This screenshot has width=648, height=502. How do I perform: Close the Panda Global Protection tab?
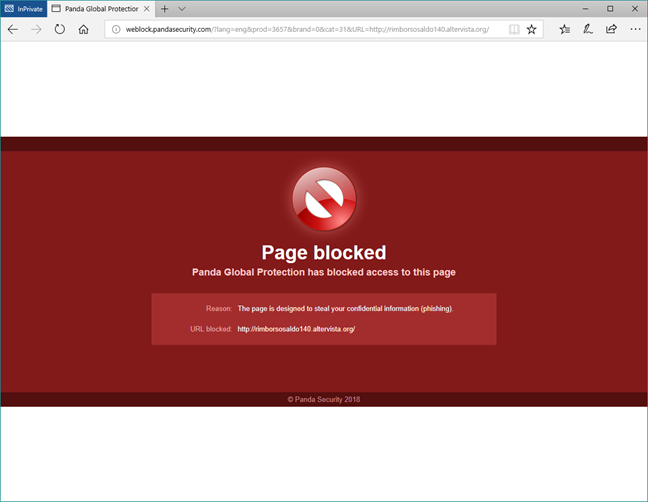tap(147, 9)
